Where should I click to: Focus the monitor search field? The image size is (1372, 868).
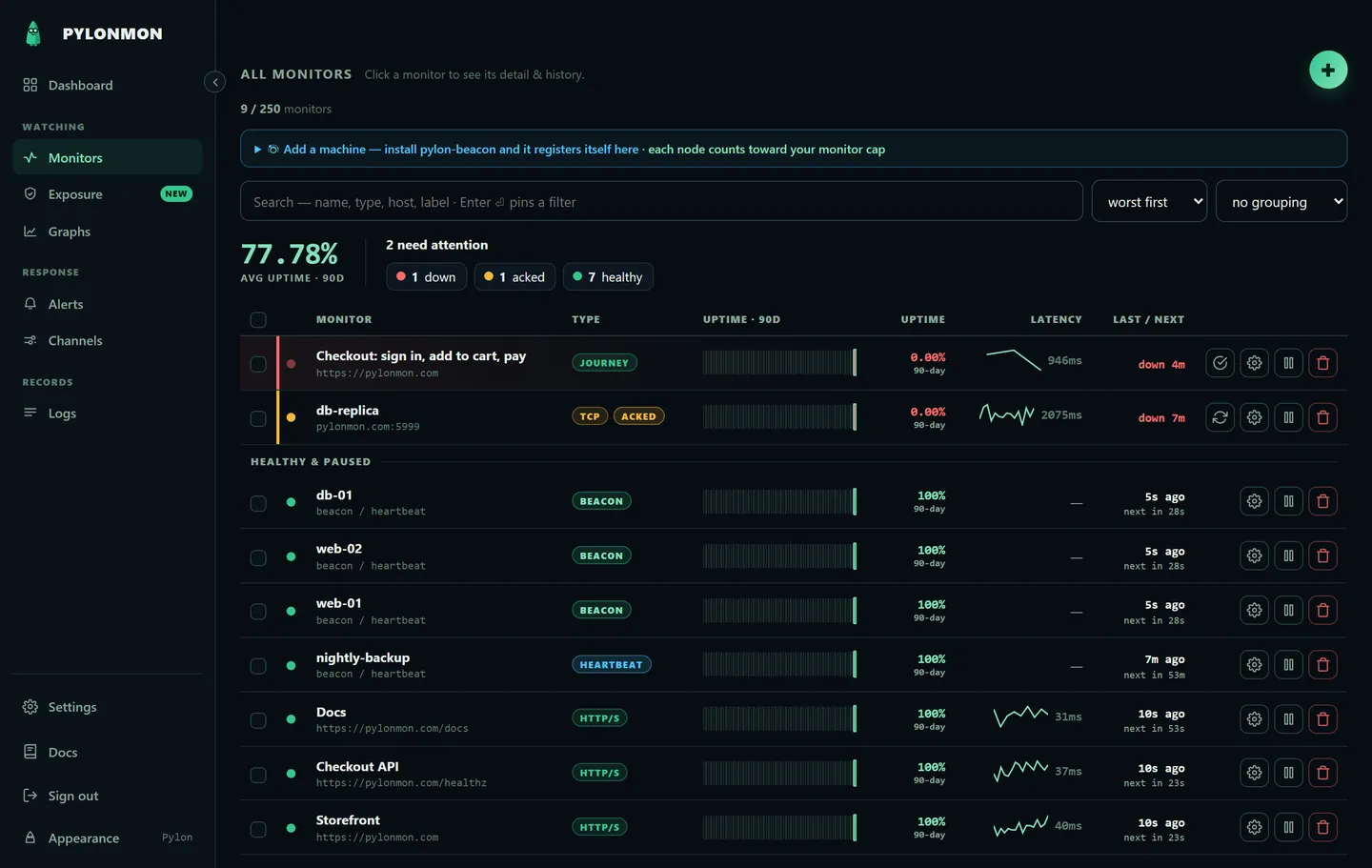(661, 201)
